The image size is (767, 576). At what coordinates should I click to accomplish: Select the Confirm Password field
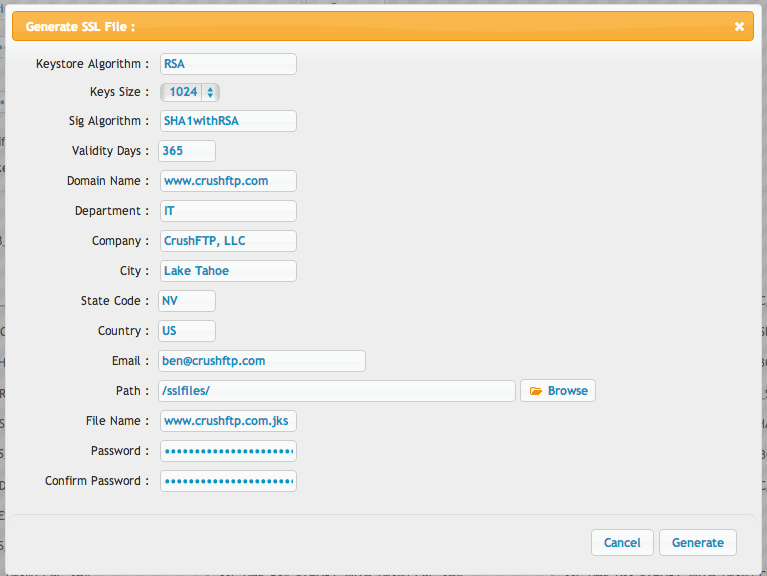click(x=228, y=481)
